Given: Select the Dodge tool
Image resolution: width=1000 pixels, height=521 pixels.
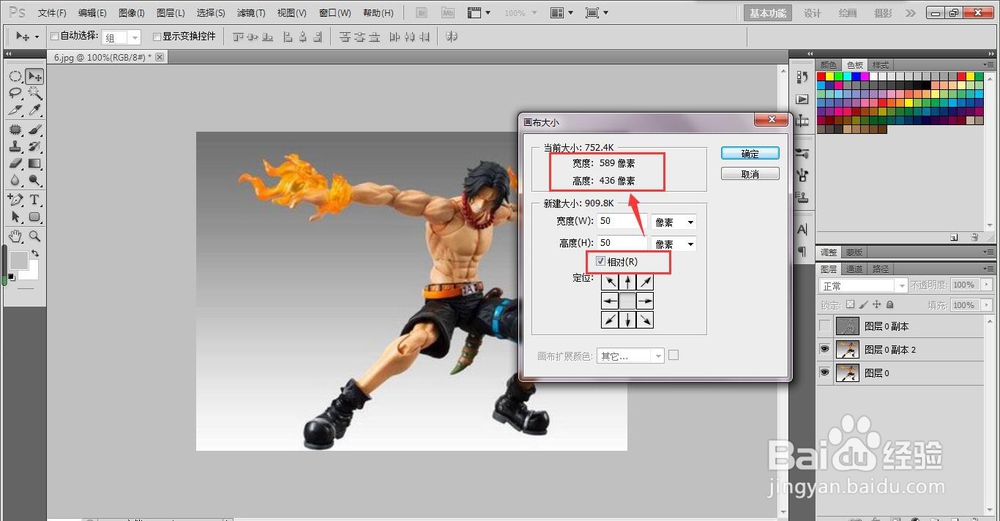Looking at the screenshot, I should 35,181.
